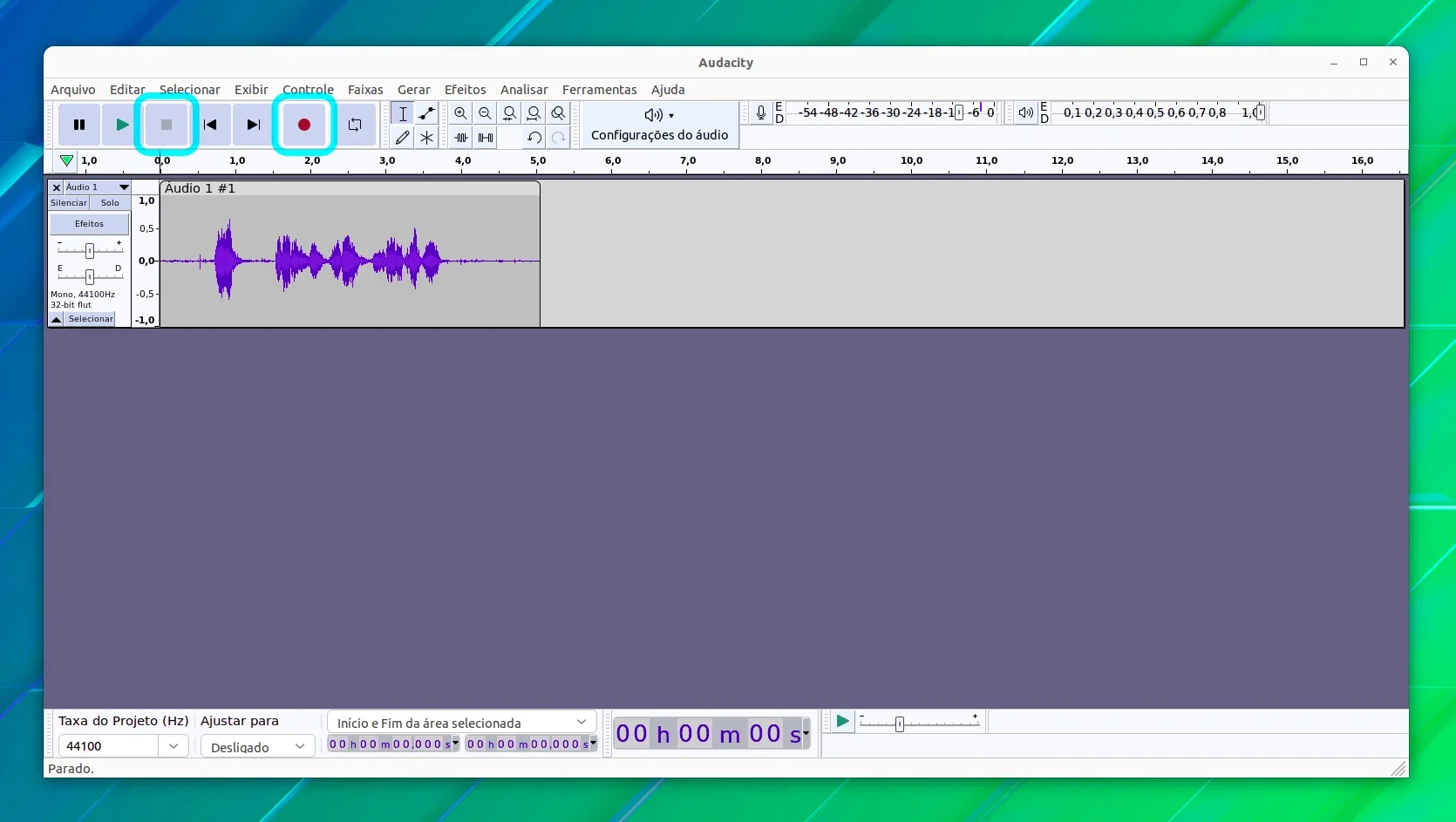Click the Redo arrow
Viewport: 1456px width, 822px height.
(559, 137)
